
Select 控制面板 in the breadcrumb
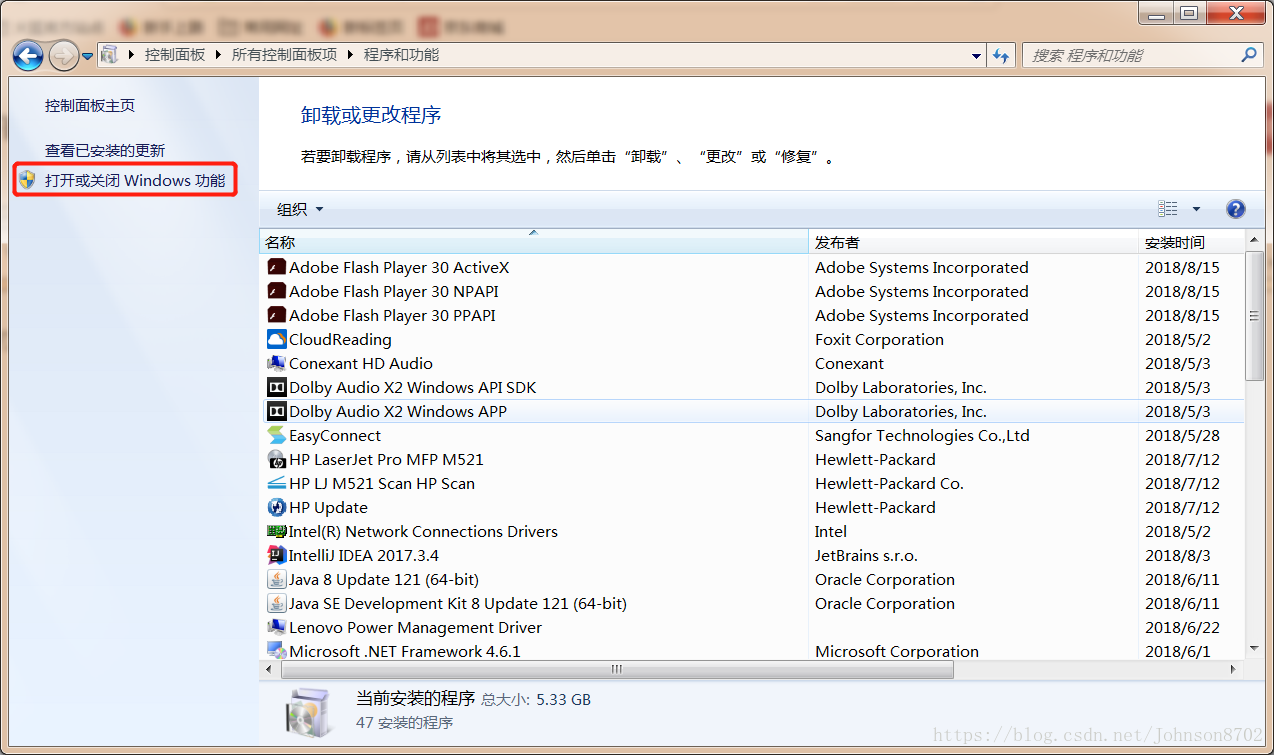coord(175,55)
